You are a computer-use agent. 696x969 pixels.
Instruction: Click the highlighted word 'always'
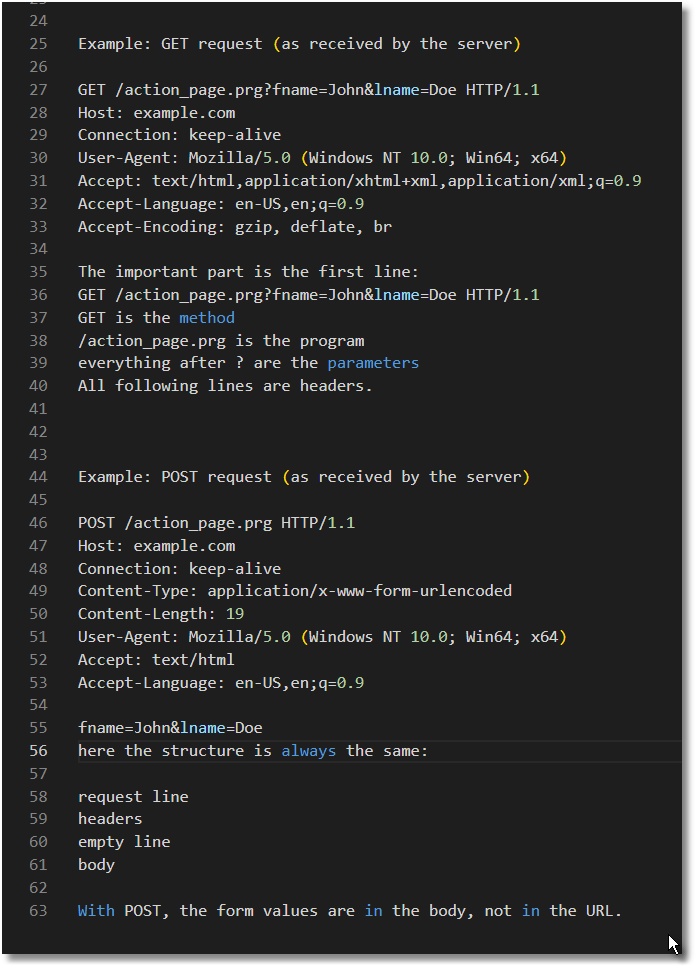[x=308, y=751]
